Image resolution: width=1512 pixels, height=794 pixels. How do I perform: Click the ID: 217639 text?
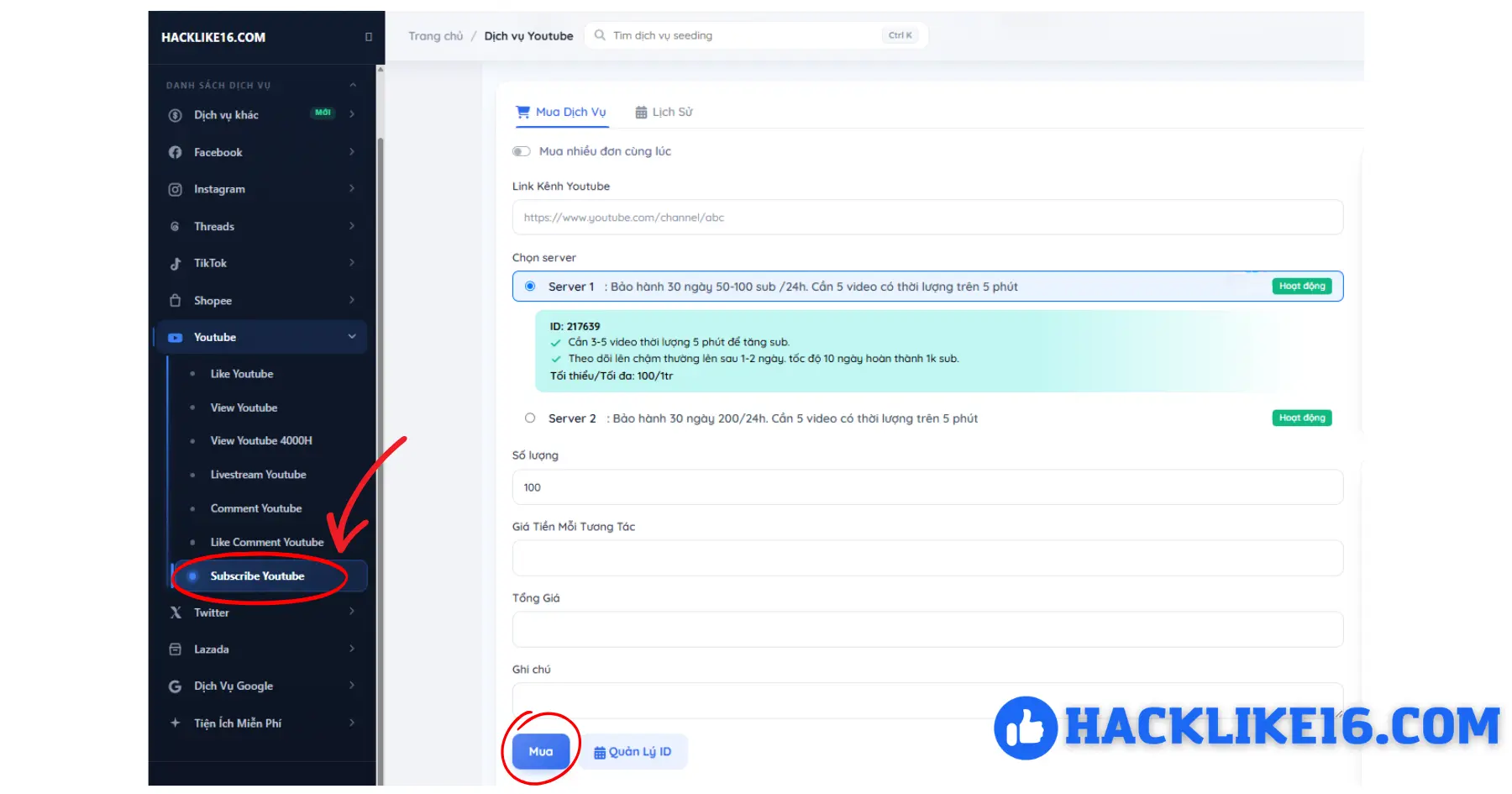click(x=575, y=326)
